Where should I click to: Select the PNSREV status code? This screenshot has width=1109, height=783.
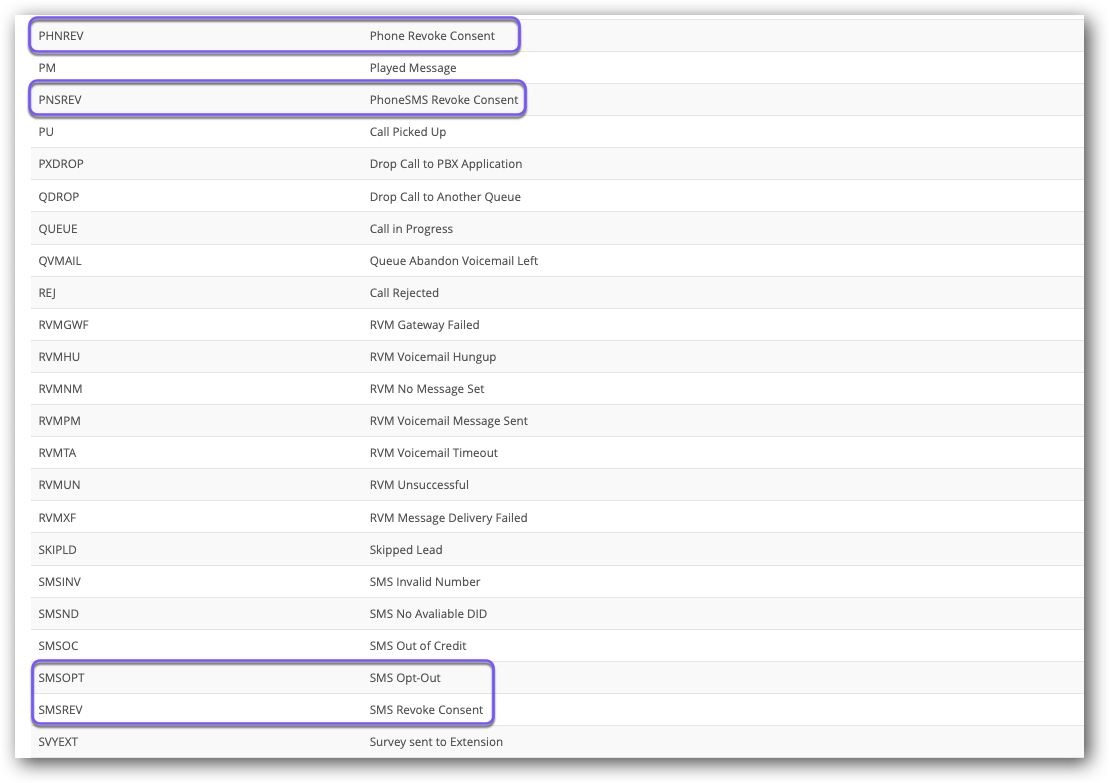click(60, 100)
